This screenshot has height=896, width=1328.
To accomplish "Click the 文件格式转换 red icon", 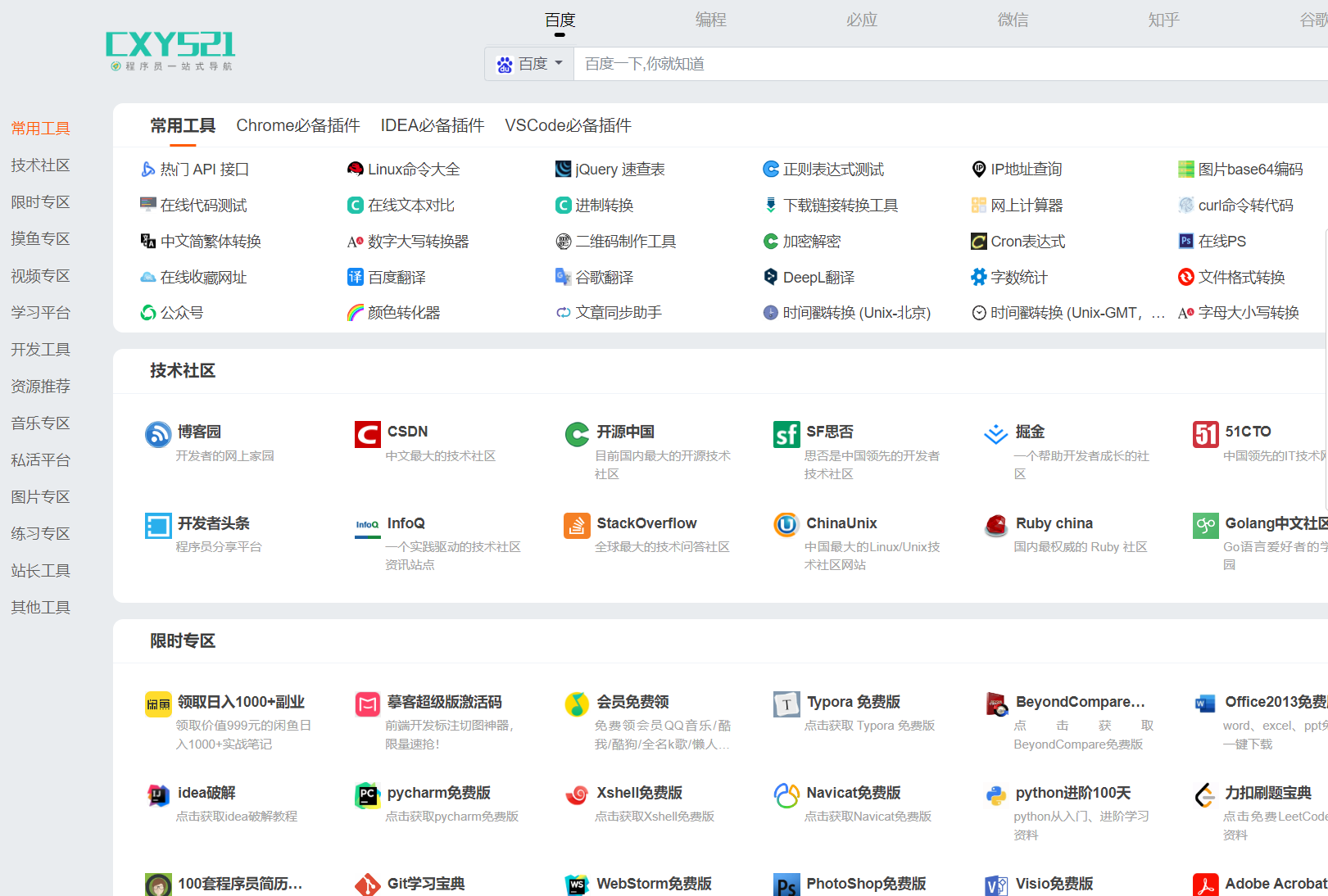I will [x=1185, y=277].
